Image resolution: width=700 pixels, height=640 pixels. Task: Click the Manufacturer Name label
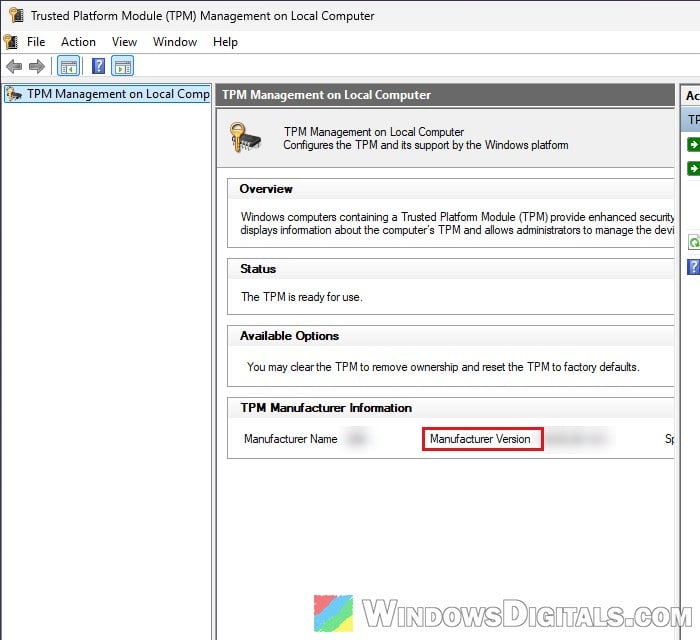(x=291, y=439)
